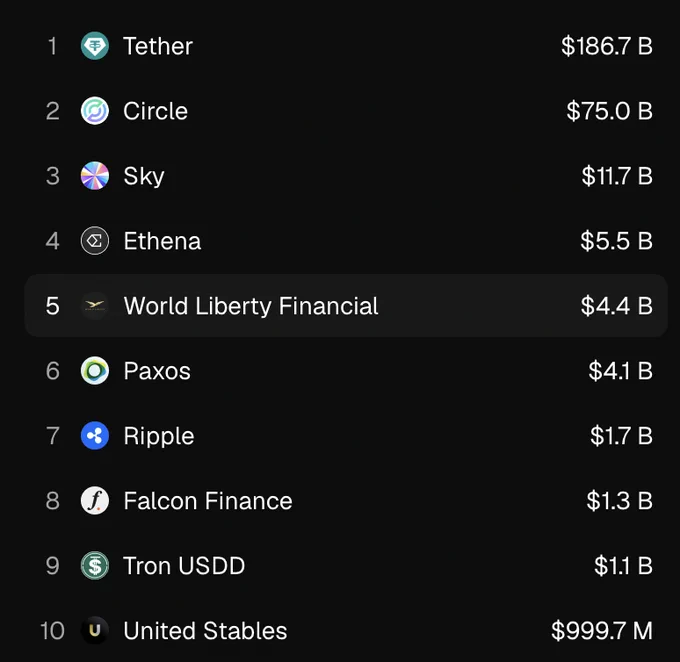Click the $999.7 M value for United Stables
The width and height of the screenshot is (680, 662).
coord(602,630)
